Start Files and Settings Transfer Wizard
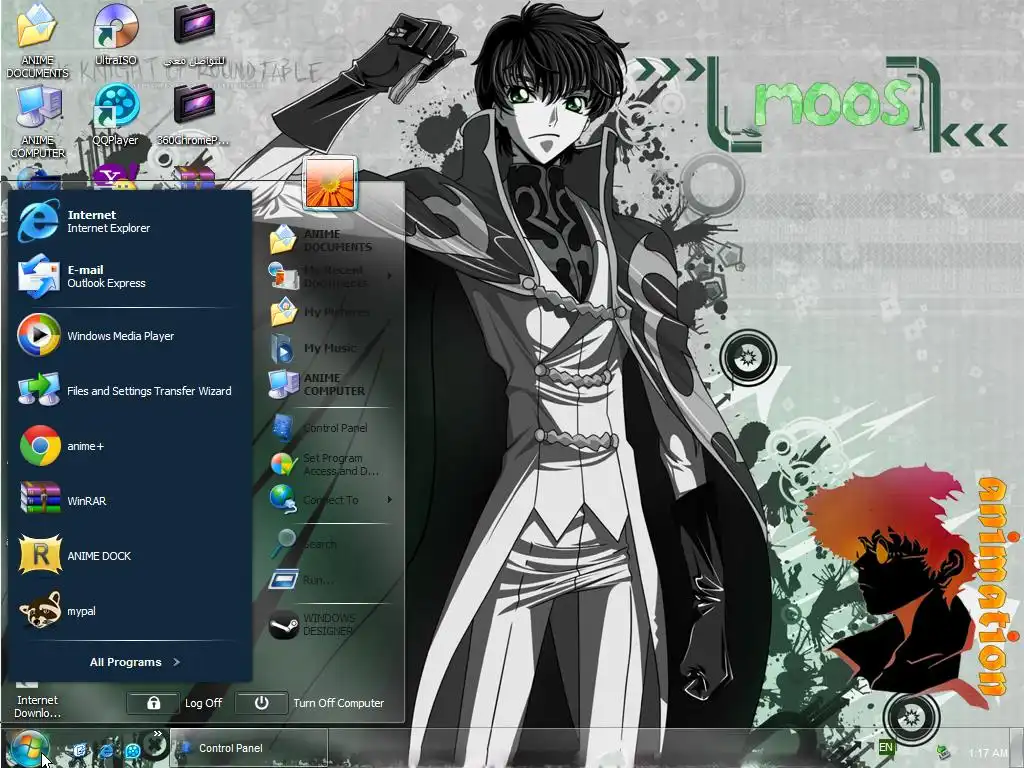1024x768 pixels. point(129,391)
